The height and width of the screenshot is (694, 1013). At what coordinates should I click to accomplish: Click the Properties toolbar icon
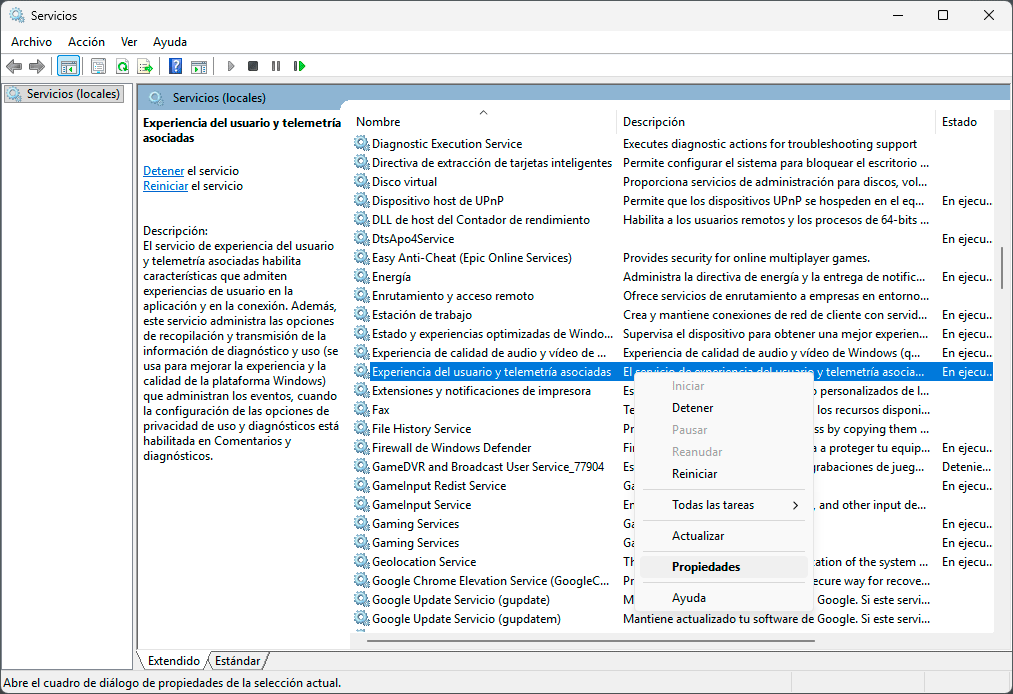pos(98,66)
